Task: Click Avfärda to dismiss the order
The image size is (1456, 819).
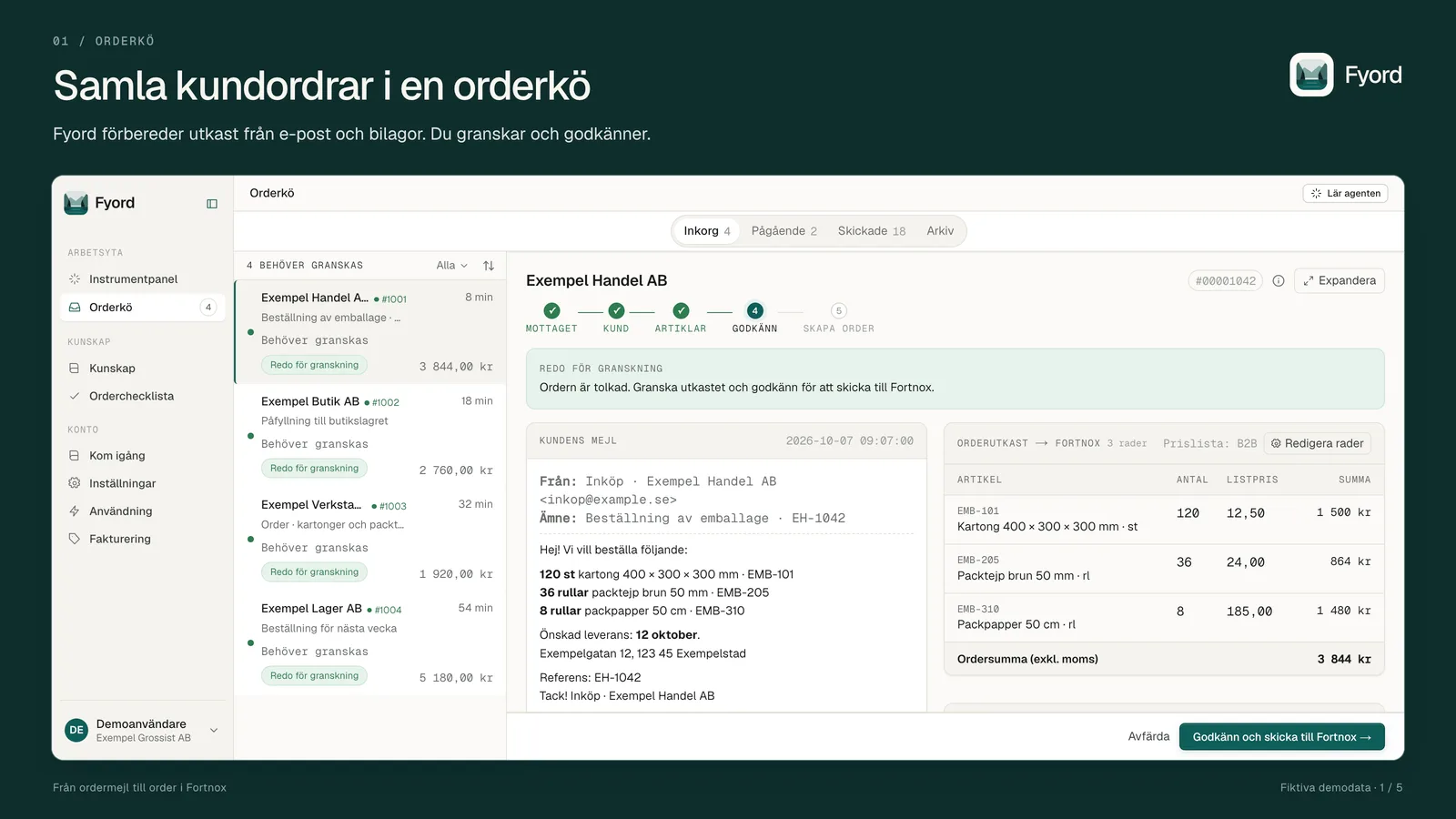Action: 1148,737
